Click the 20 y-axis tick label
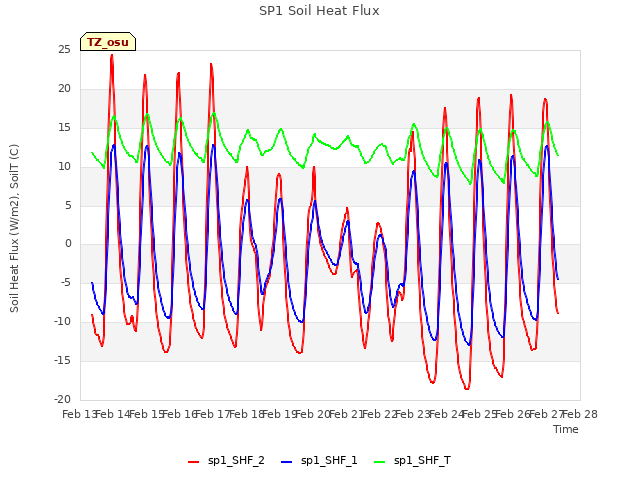The width and height of the screenshot is (640, 480). click(x=64, y=89)
